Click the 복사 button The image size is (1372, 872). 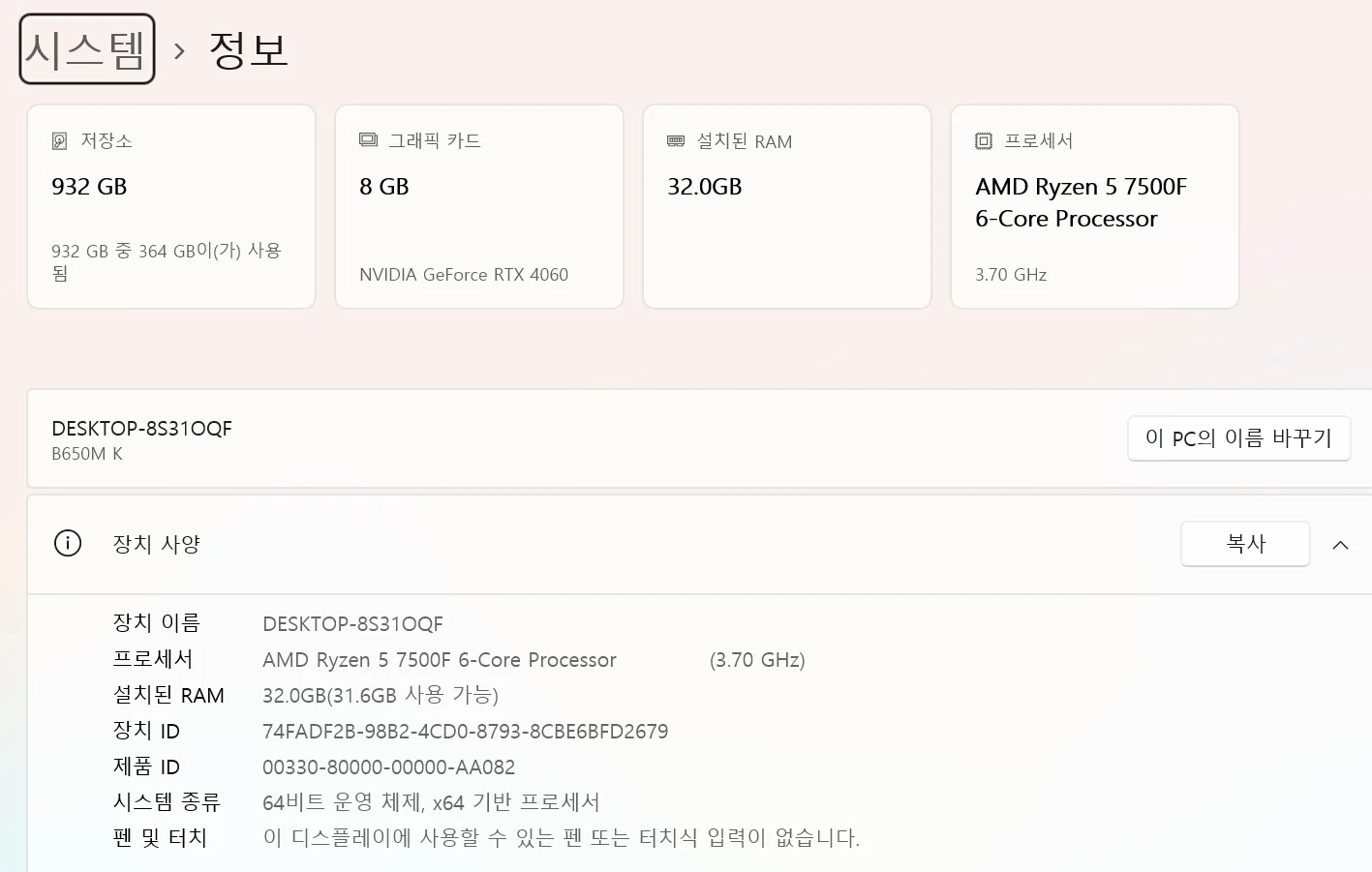[1245, 544]
